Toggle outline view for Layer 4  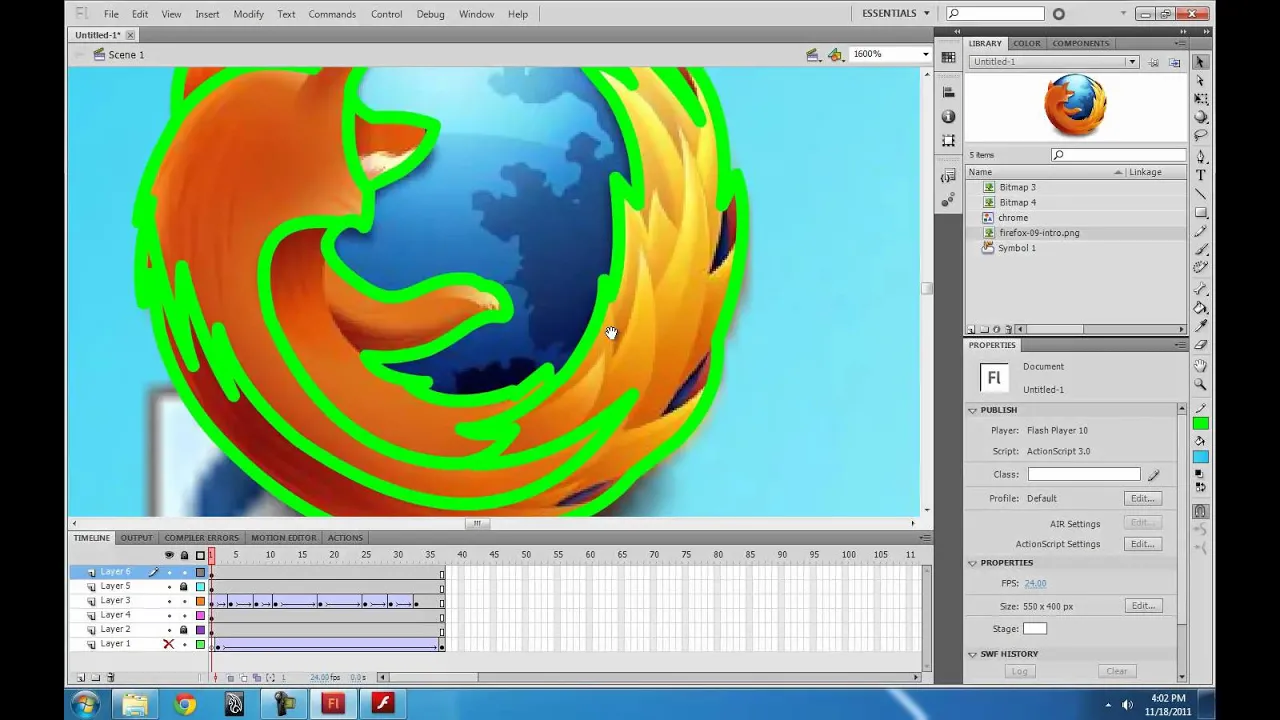[x=200, y=615]
